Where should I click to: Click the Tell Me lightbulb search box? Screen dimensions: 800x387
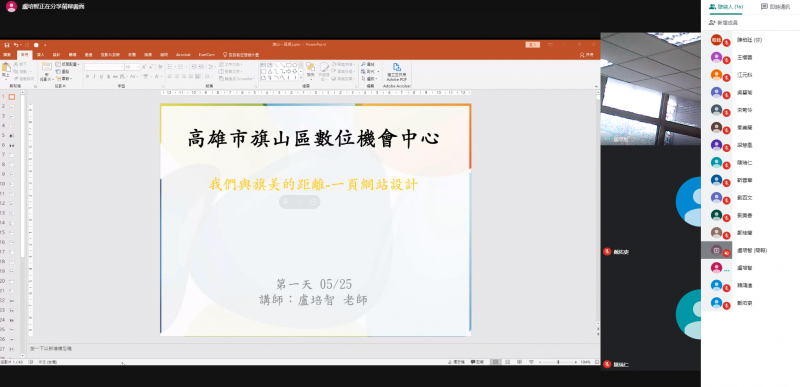(x=241, y=55)
